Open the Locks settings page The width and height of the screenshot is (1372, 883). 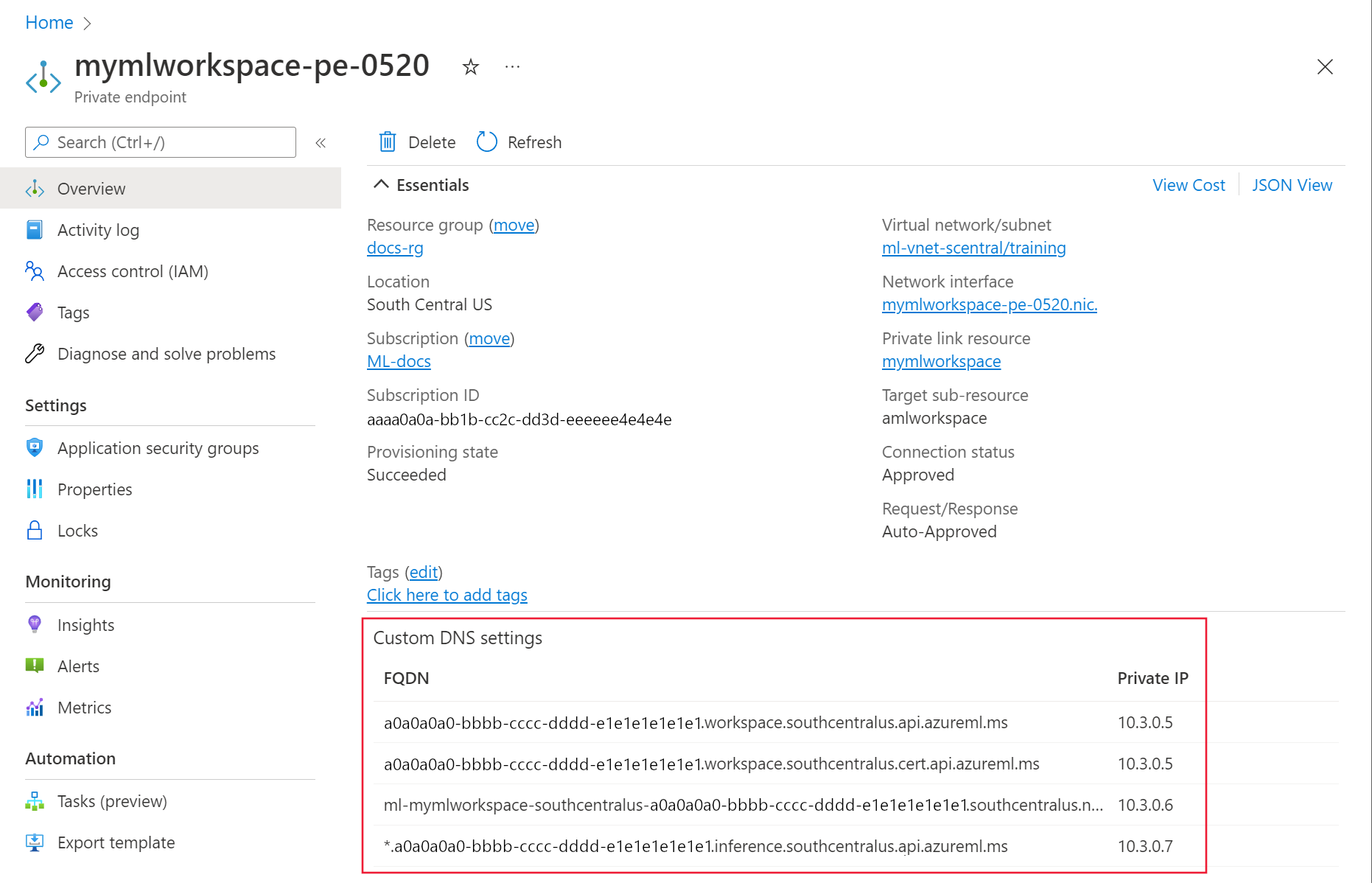coord(77,531)
